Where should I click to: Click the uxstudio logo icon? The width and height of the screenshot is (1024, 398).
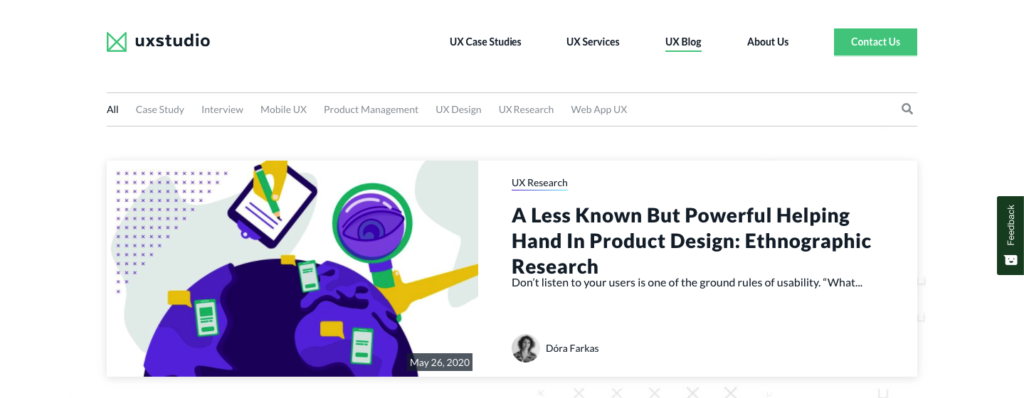[116, 42]
